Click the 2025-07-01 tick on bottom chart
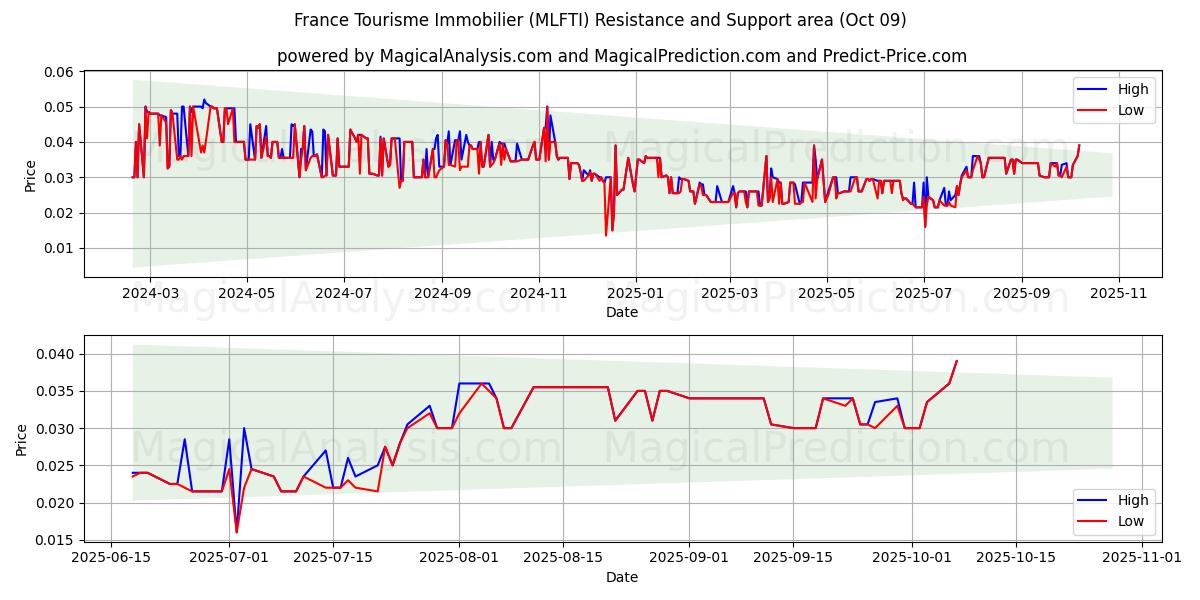The image size is (1200, 600). [229, 558]
